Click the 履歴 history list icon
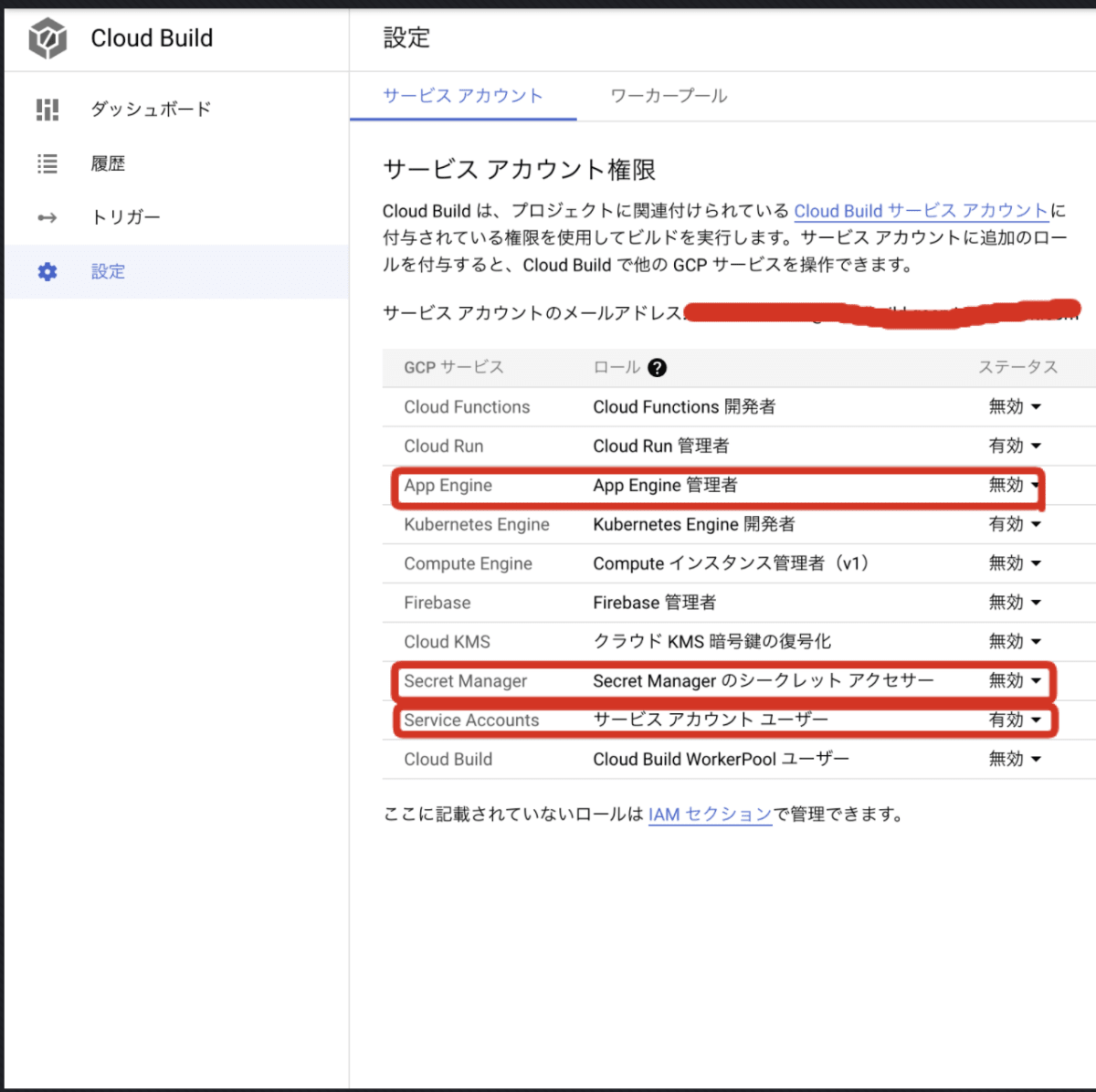The width and height of the screenshot is (1096, 1092). click(47, 163)
